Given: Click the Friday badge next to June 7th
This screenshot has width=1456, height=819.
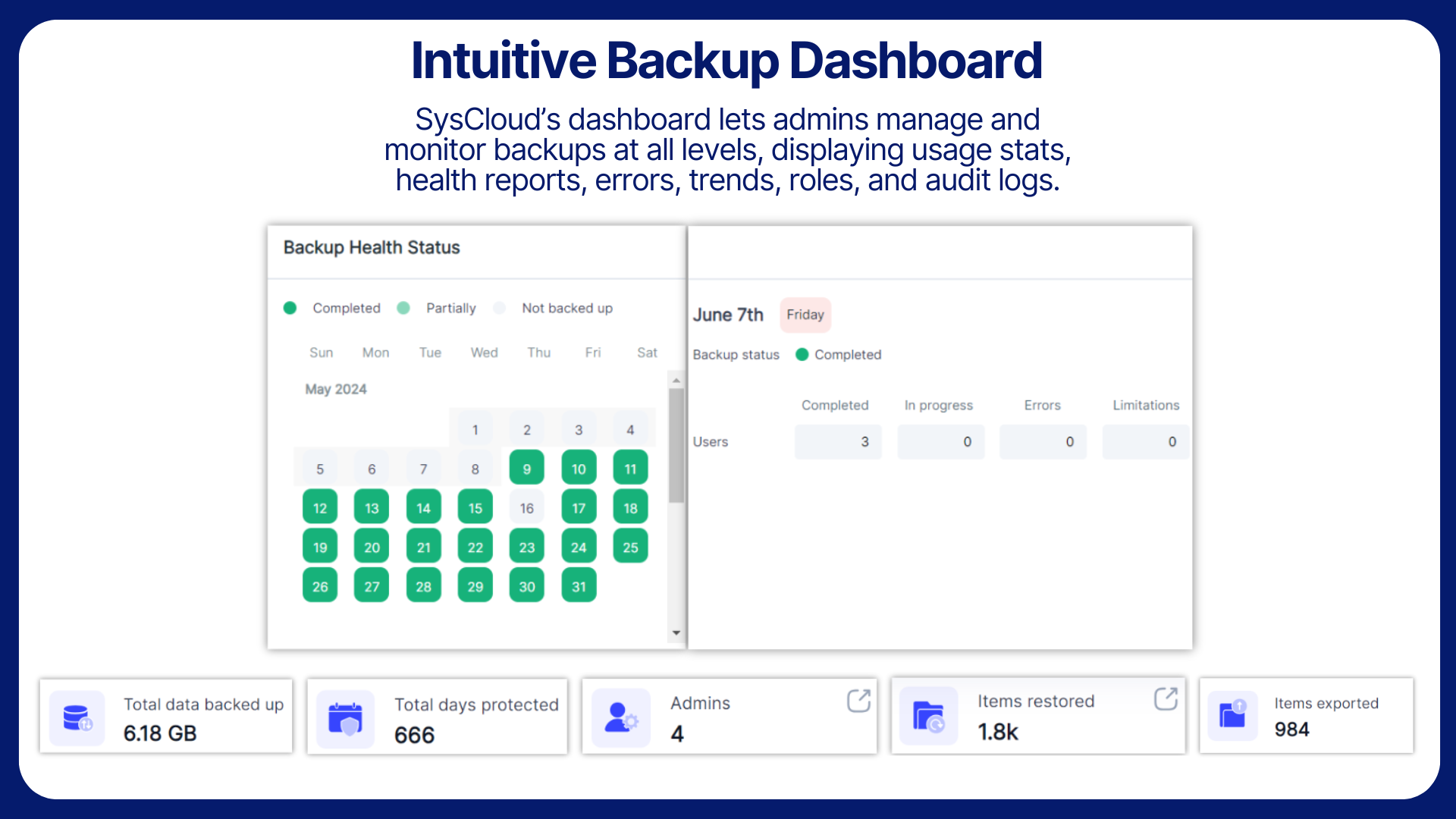Looking at the screenshot, I should (x=805, y=315).
